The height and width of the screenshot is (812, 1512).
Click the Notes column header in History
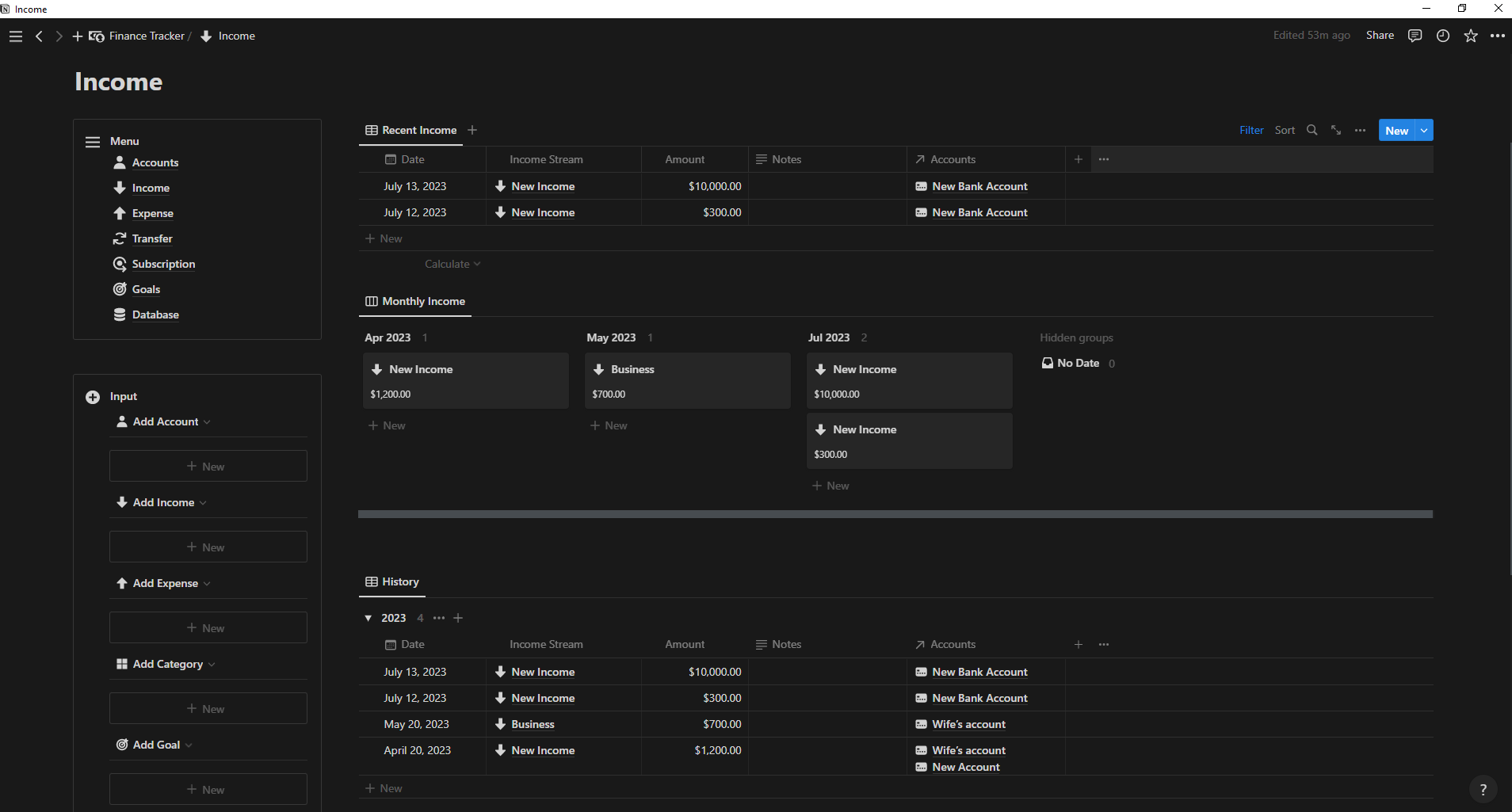827,644
